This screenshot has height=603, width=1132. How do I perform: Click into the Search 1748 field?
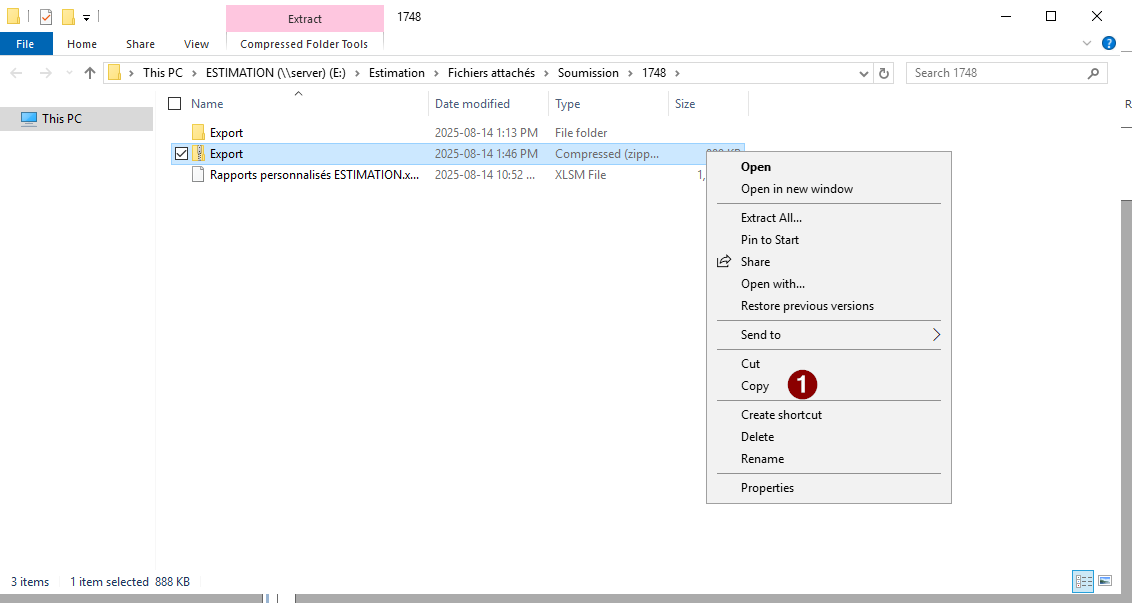pyautogui.click(x=995, y=73)
